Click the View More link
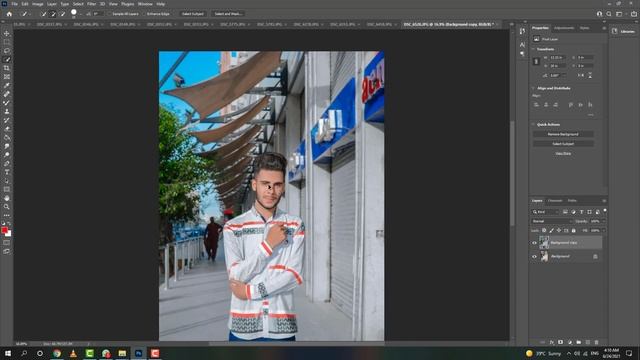The image size is (640, 360). pos(563,153)
